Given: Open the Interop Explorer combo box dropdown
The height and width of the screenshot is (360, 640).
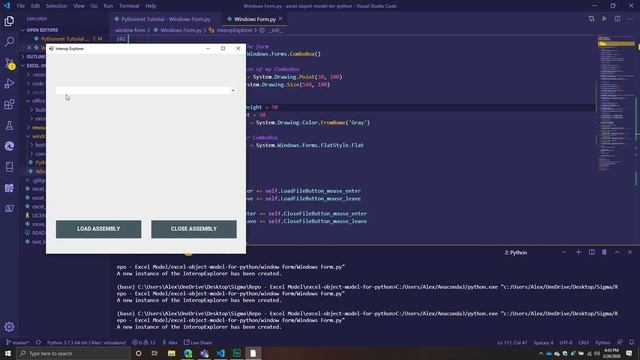Looking at the screenshot, I should coord(233,90).
